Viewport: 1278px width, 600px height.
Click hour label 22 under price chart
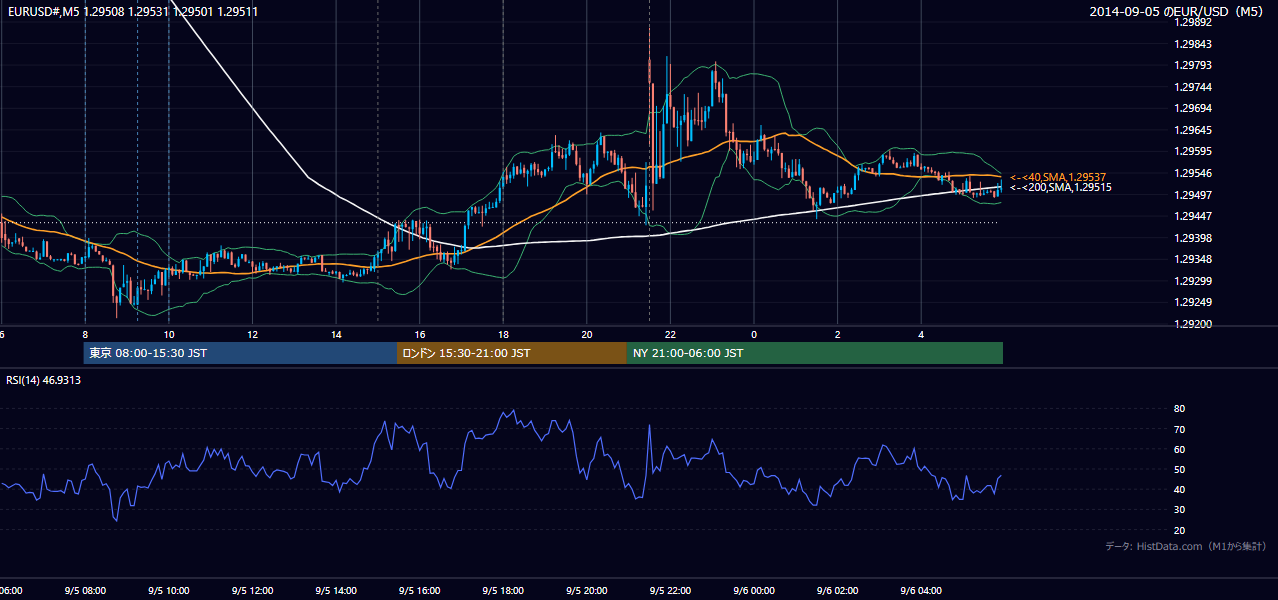click(x=670, y=334)
